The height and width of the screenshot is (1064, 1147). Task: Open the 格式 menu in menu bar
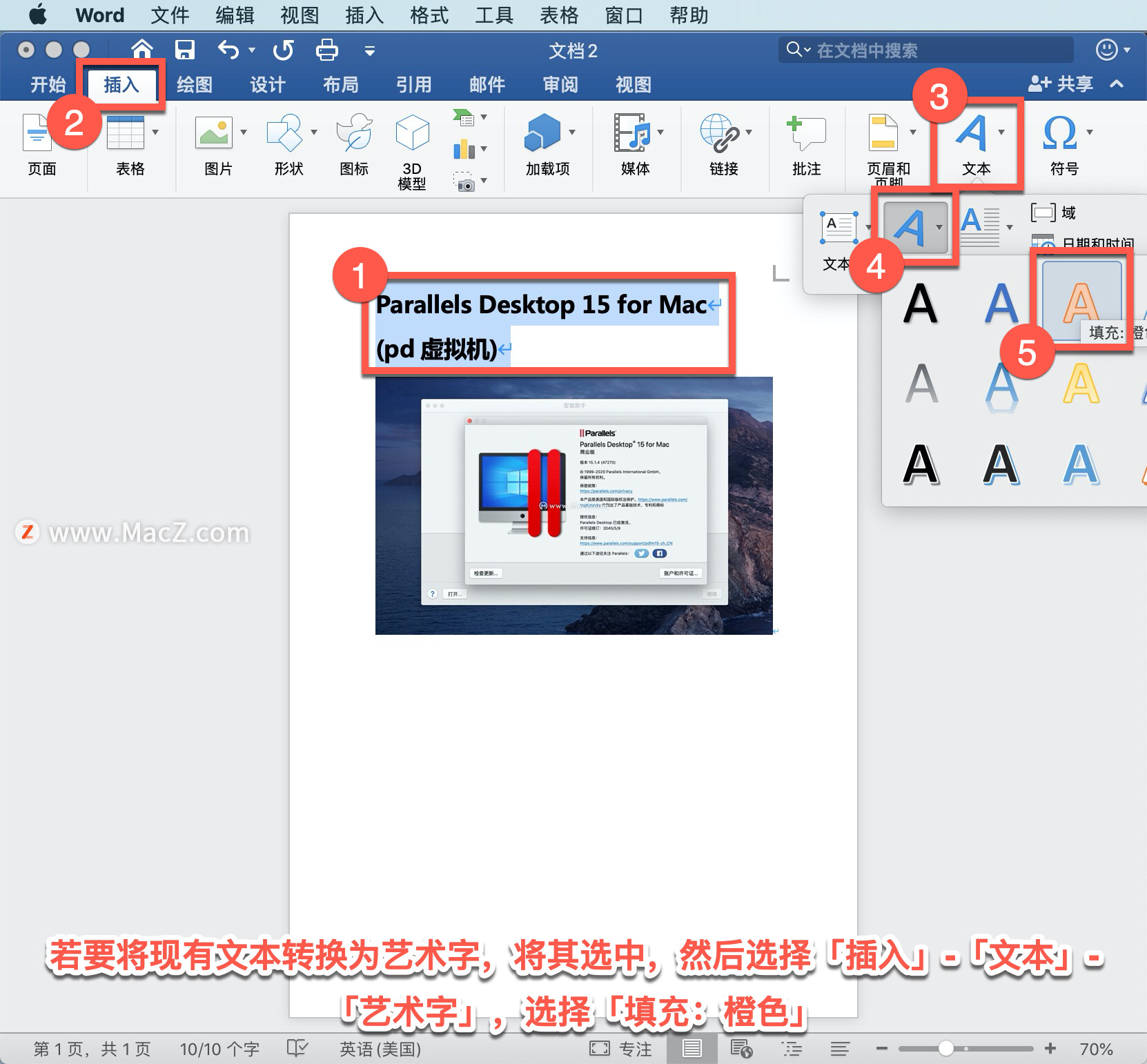coord(429,15)
